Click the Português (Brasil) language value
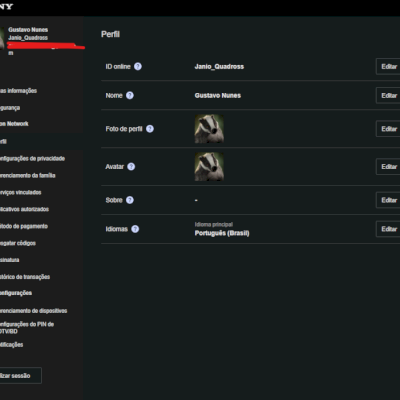Screen dimensions: 400x400 [222, 233]
